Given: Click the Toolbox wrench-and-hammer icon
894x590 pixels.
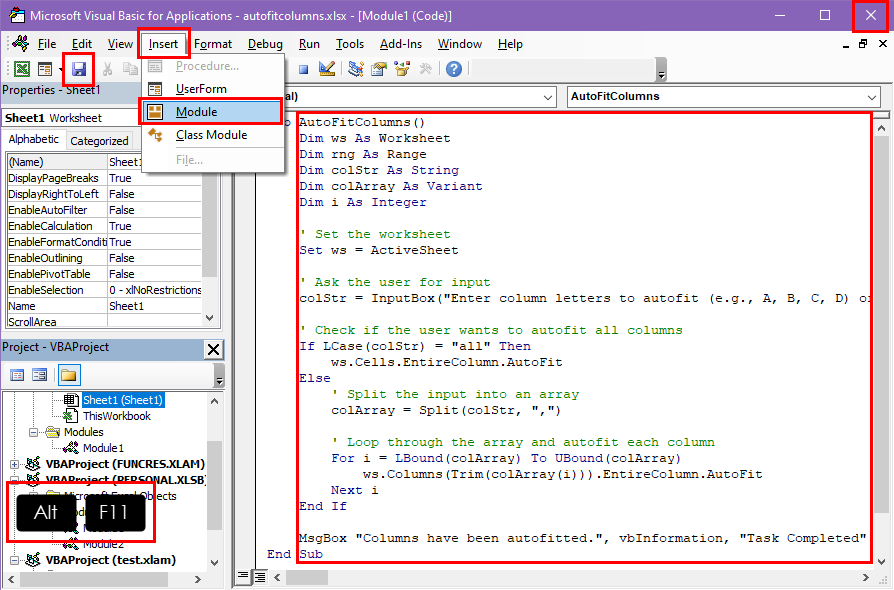Looking at the screenshot, I should (425, 69).
